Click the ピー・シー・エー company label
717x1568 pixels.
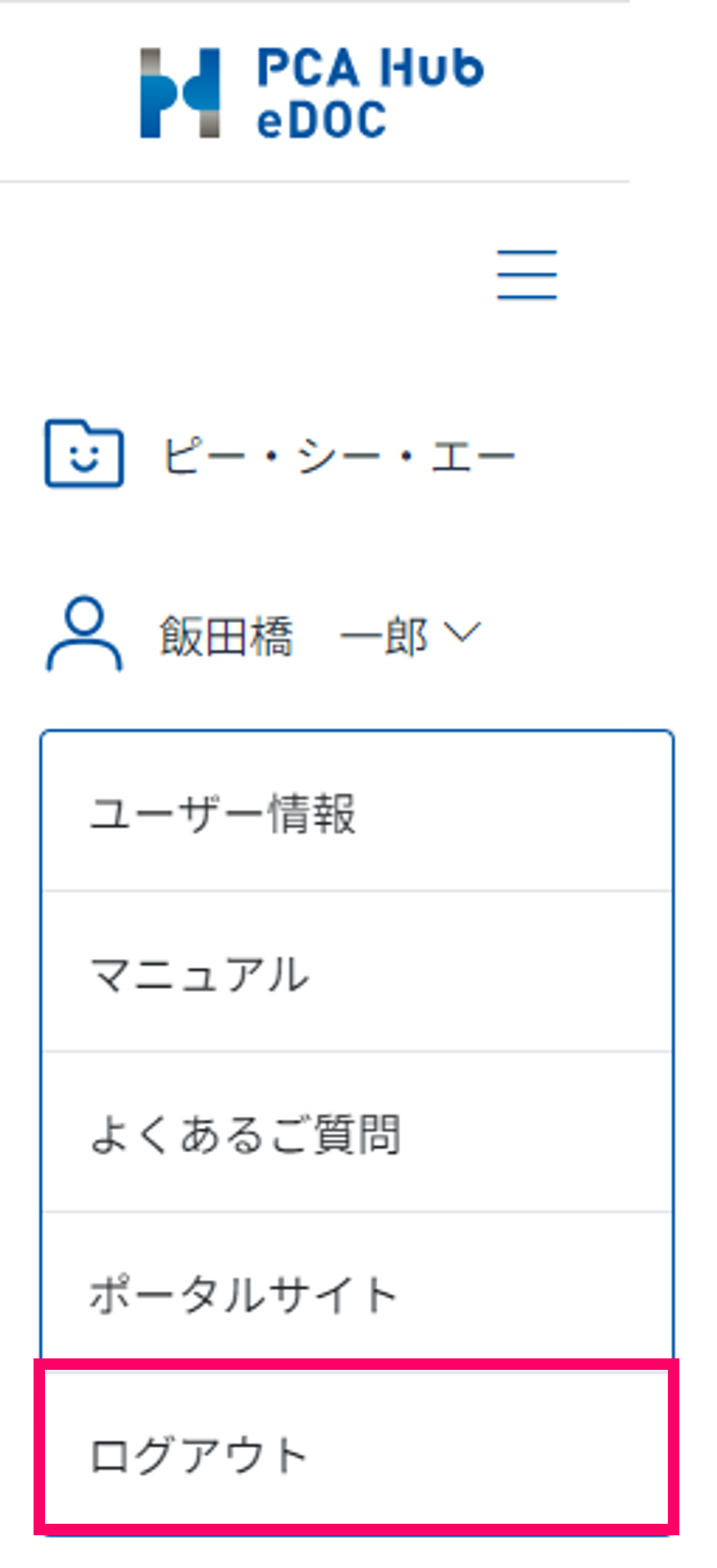(338, 455)
